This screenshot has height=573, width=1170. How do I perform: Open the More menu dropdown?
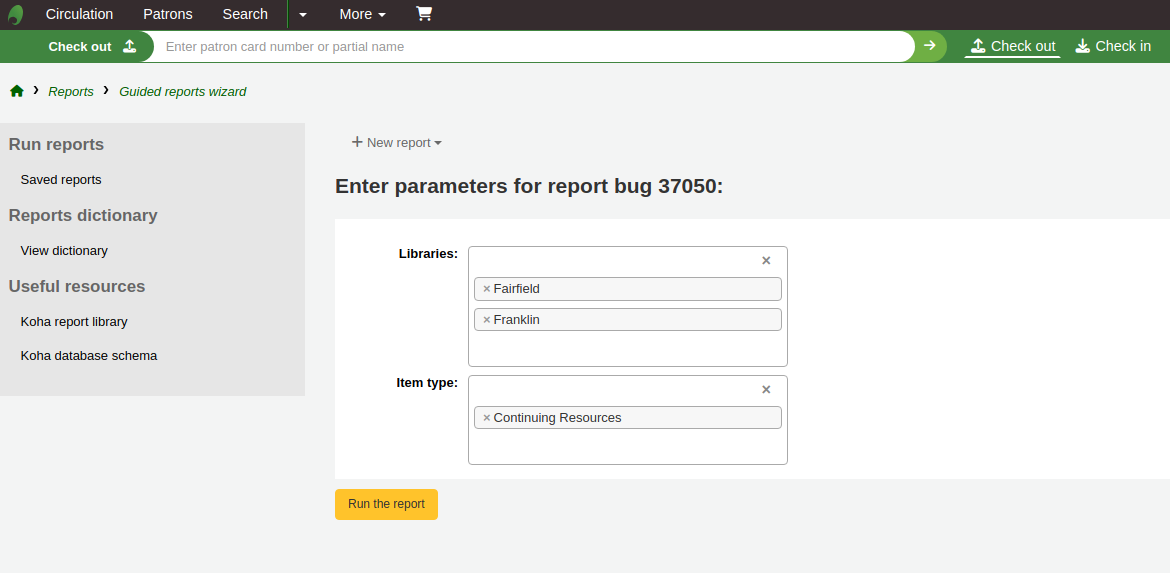click(x=362, y=14)
